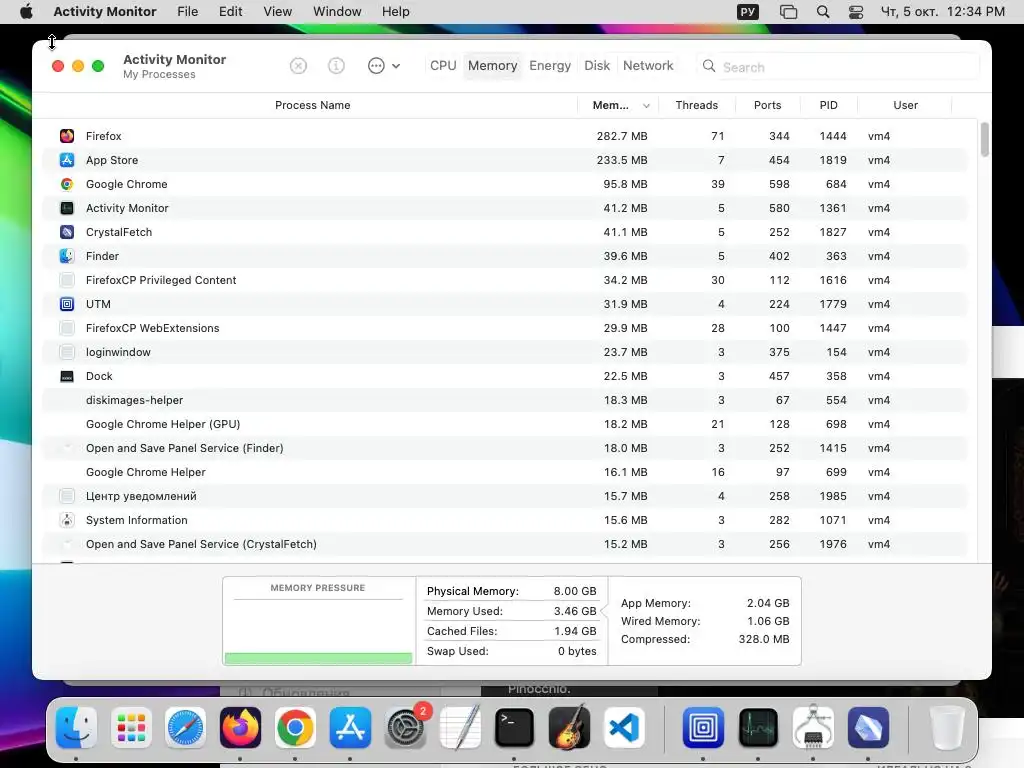1024x768 pixels.
Task: Open Terminal from the Dock
Action: 515,728
